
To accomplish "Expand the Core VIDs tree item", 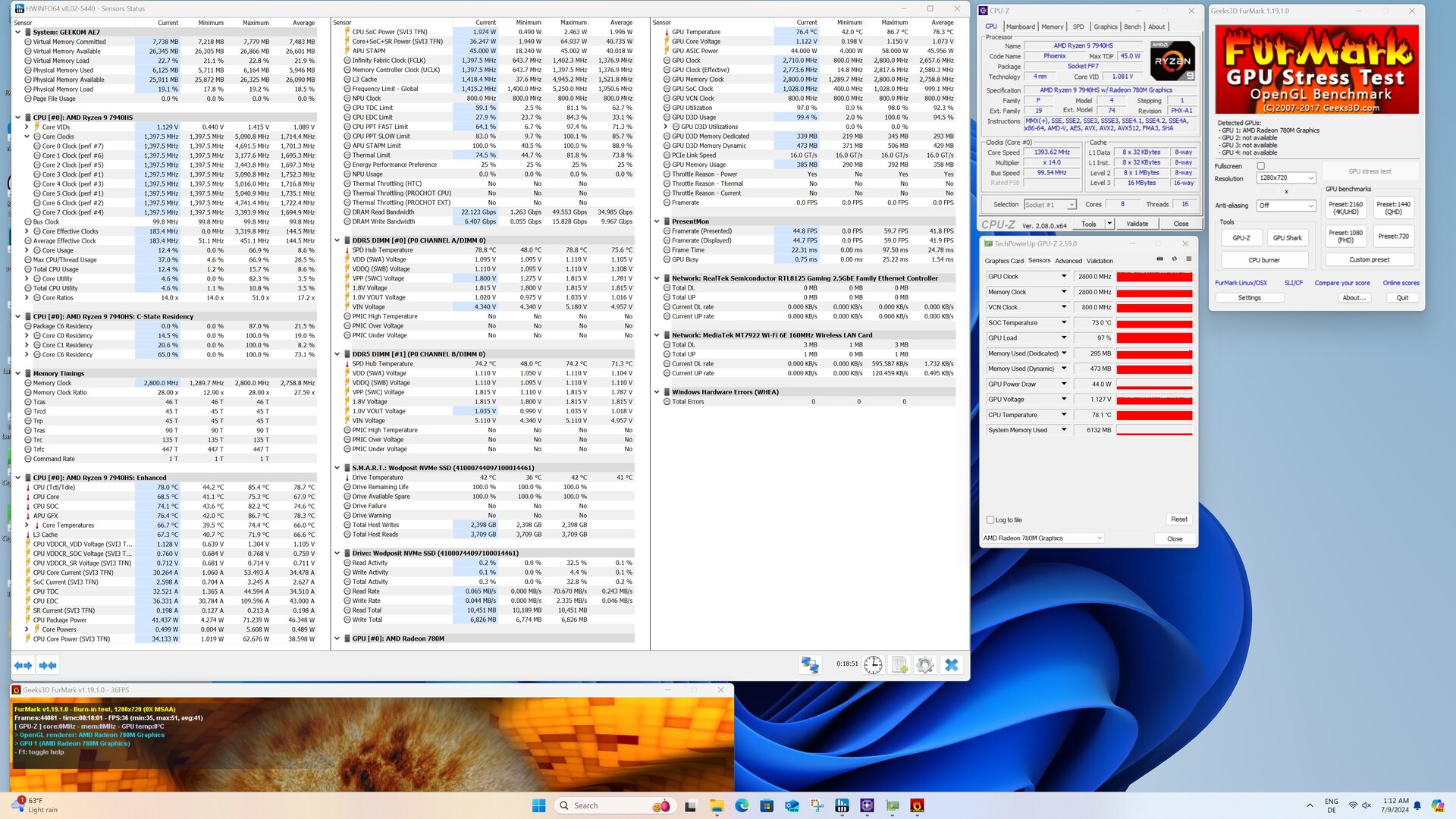I will [27, 127].
